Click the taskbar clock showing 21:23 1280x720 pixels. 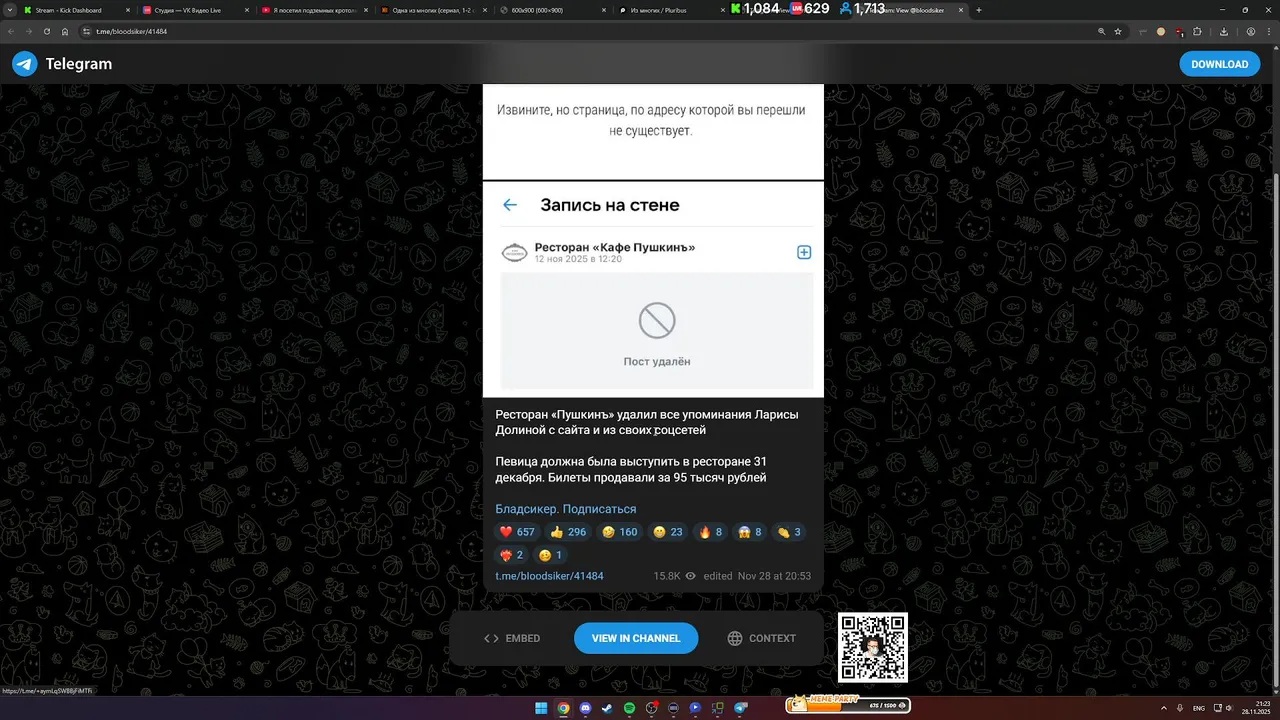click(1254, 708)
